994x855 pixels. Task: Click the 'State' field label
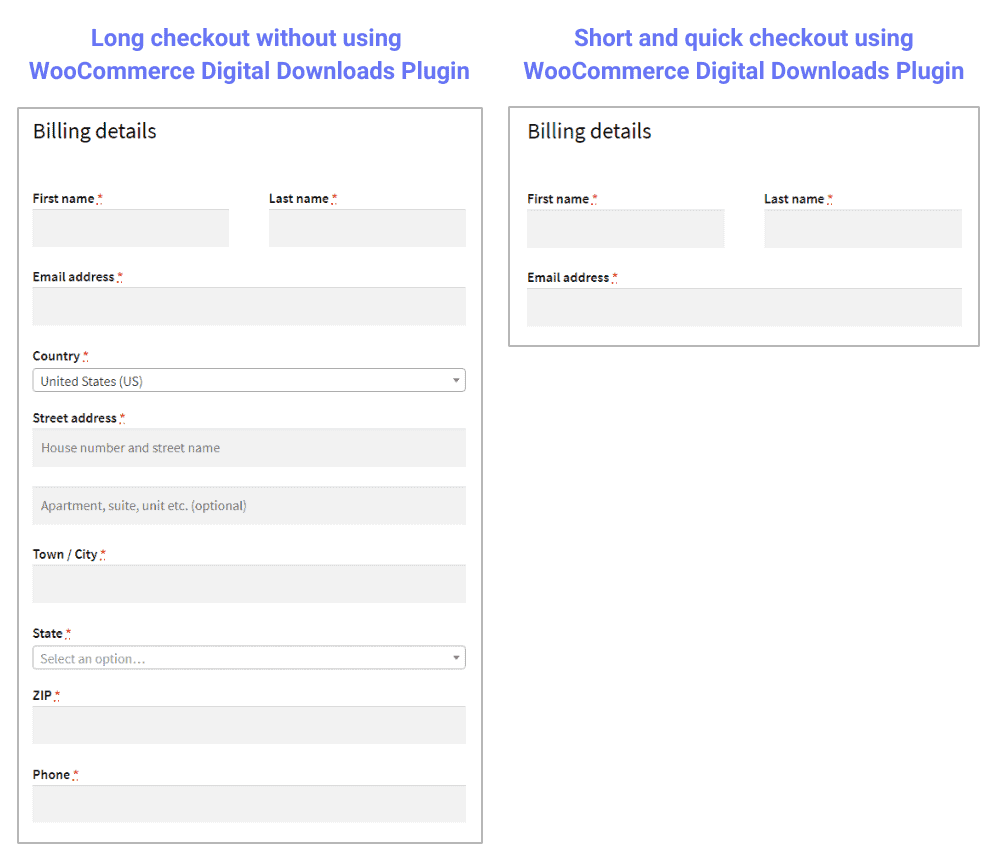click(x=48, y=634)
